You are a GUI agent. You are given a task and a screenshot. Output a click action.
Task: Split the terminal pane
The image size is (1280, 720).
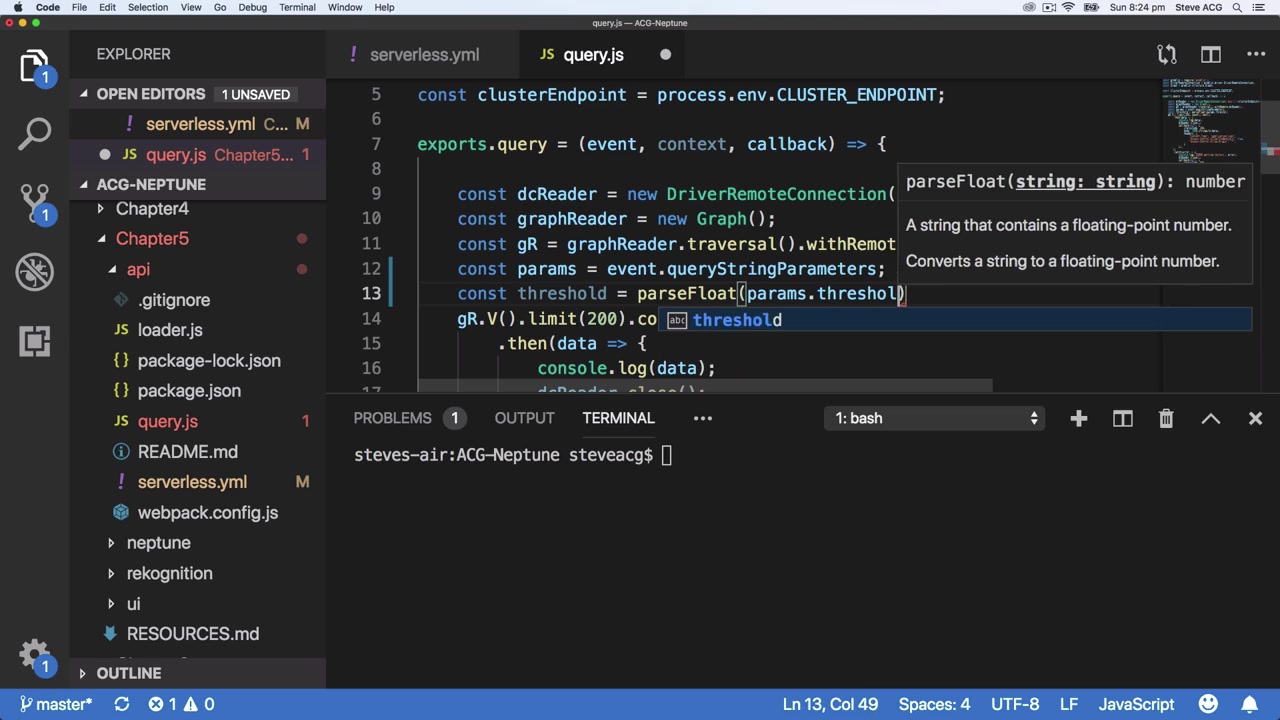click(1123, 418)
